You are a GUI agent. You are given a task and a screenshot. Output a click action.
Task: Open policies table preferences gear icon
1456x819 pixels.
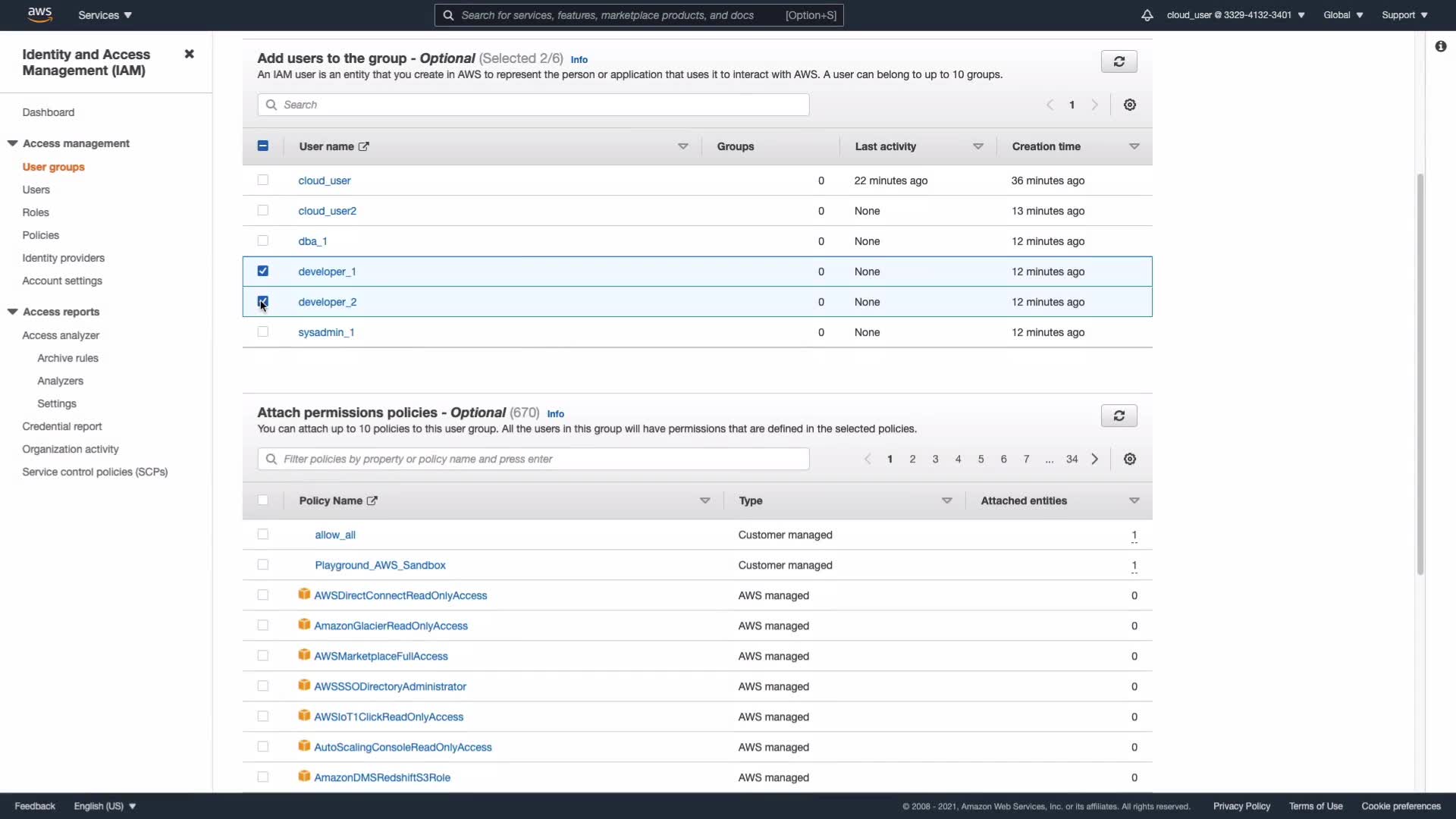point(1129,459)
